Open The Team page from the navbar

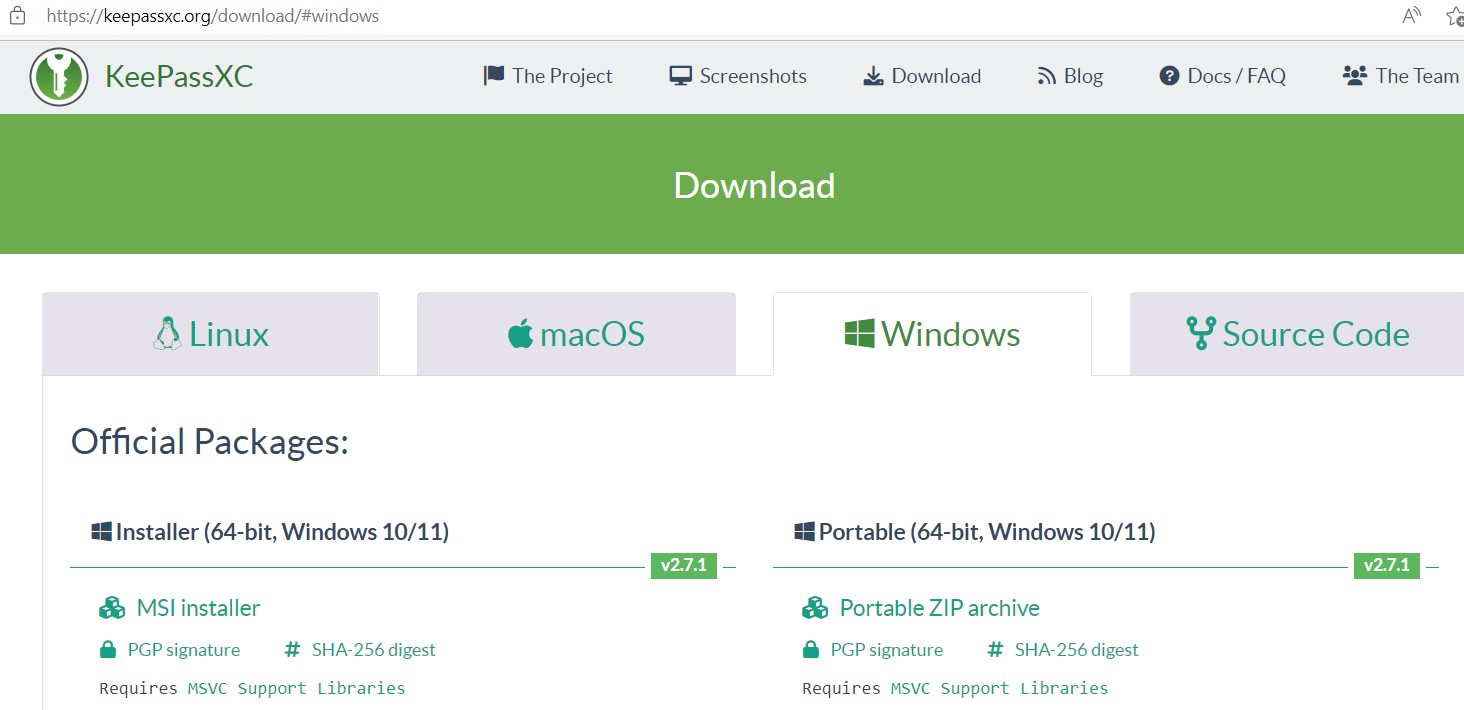pyautogui.click(x=1400, y=76)
